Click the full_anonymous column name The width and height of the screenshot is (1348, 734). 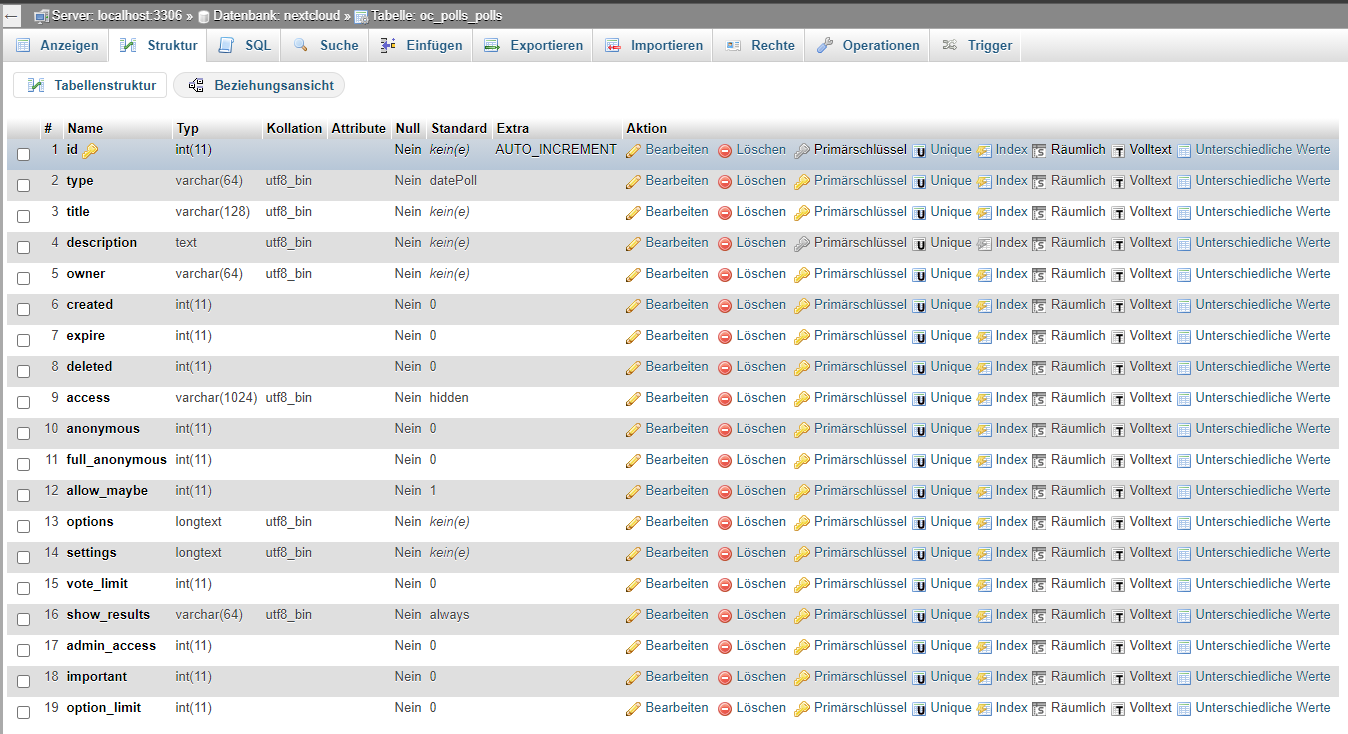pyautogui.click(x=117, y=460)
